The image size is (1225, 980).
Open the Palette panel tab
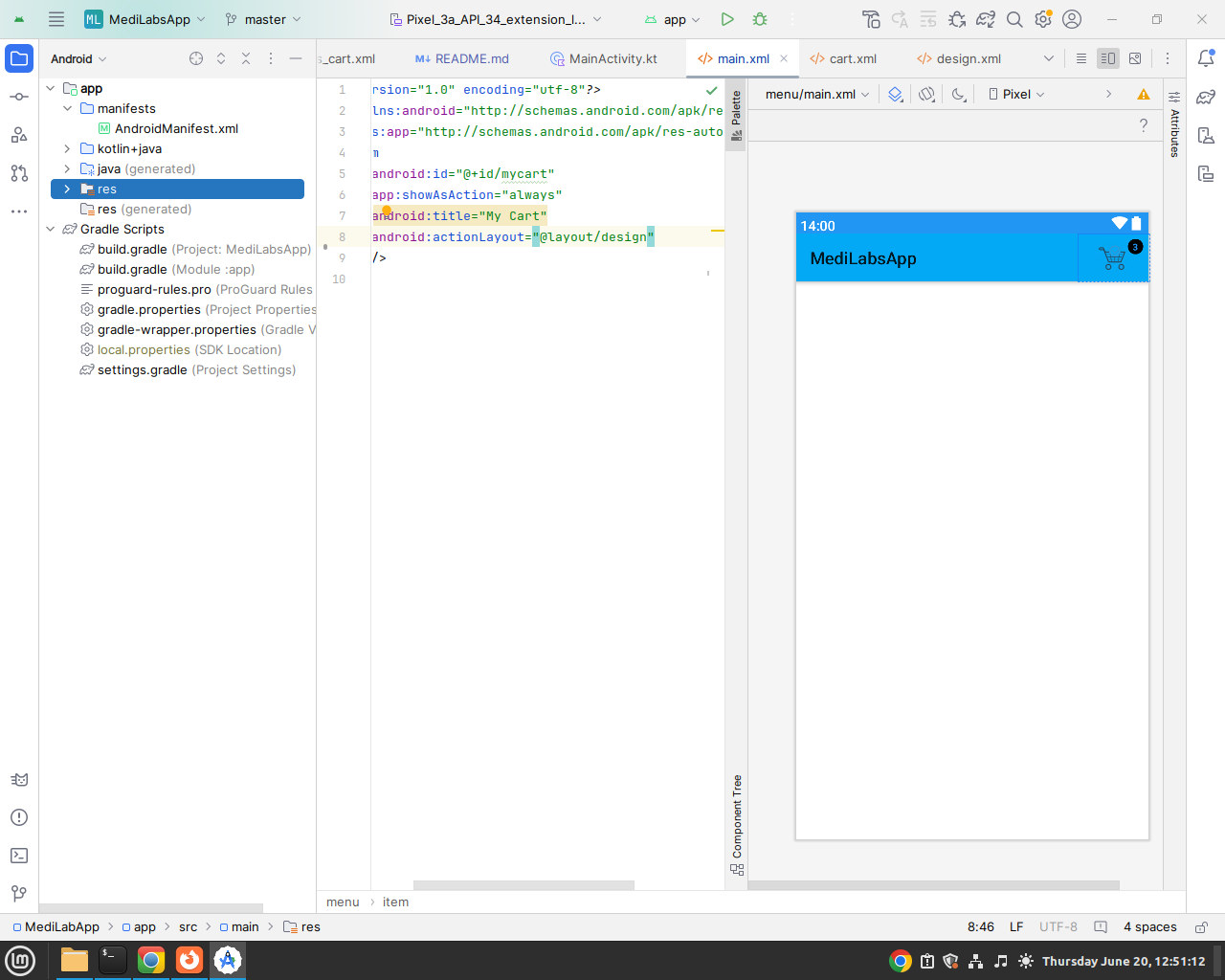click(736, 116)
